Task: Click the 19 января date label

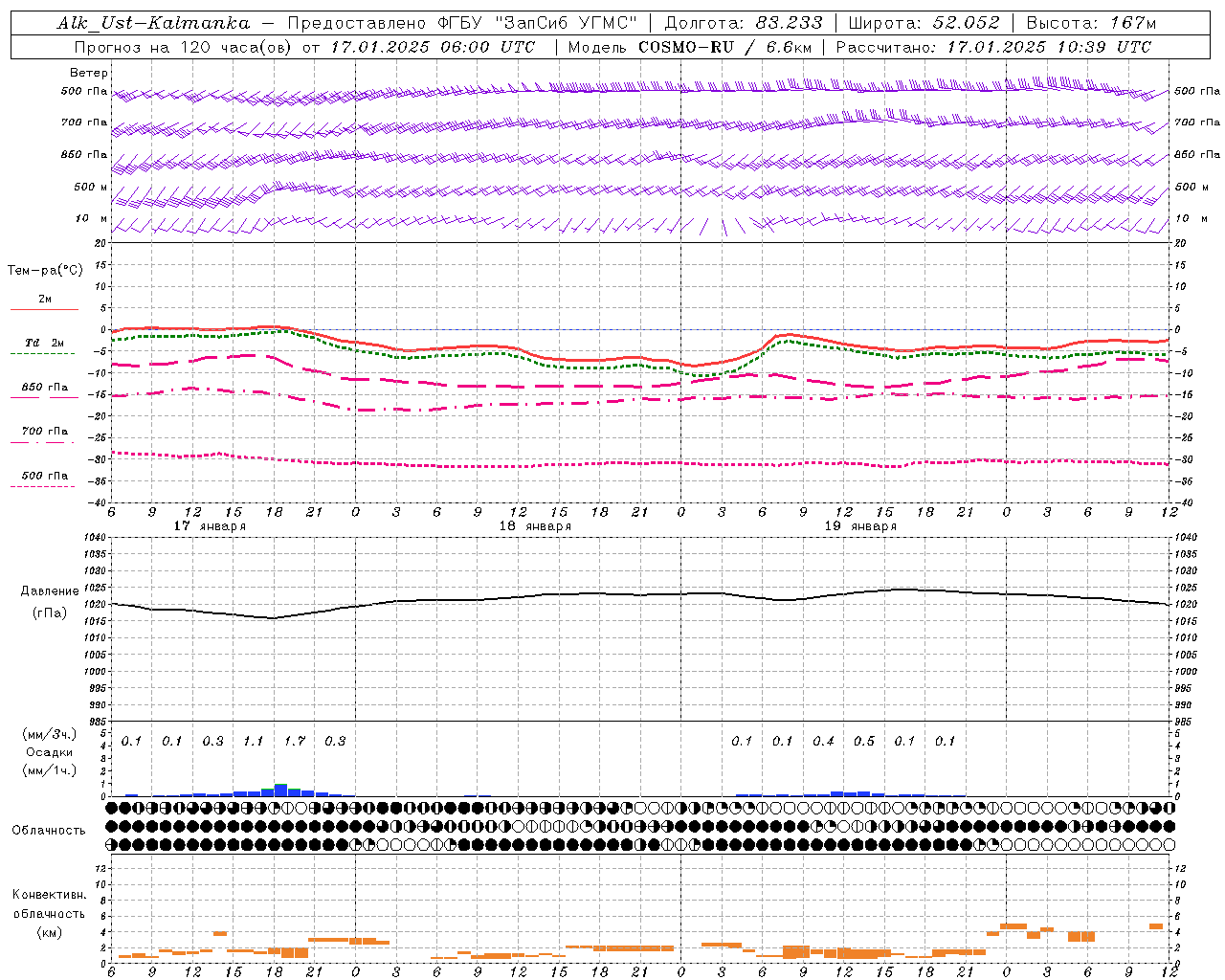Action: pos(860,526)
